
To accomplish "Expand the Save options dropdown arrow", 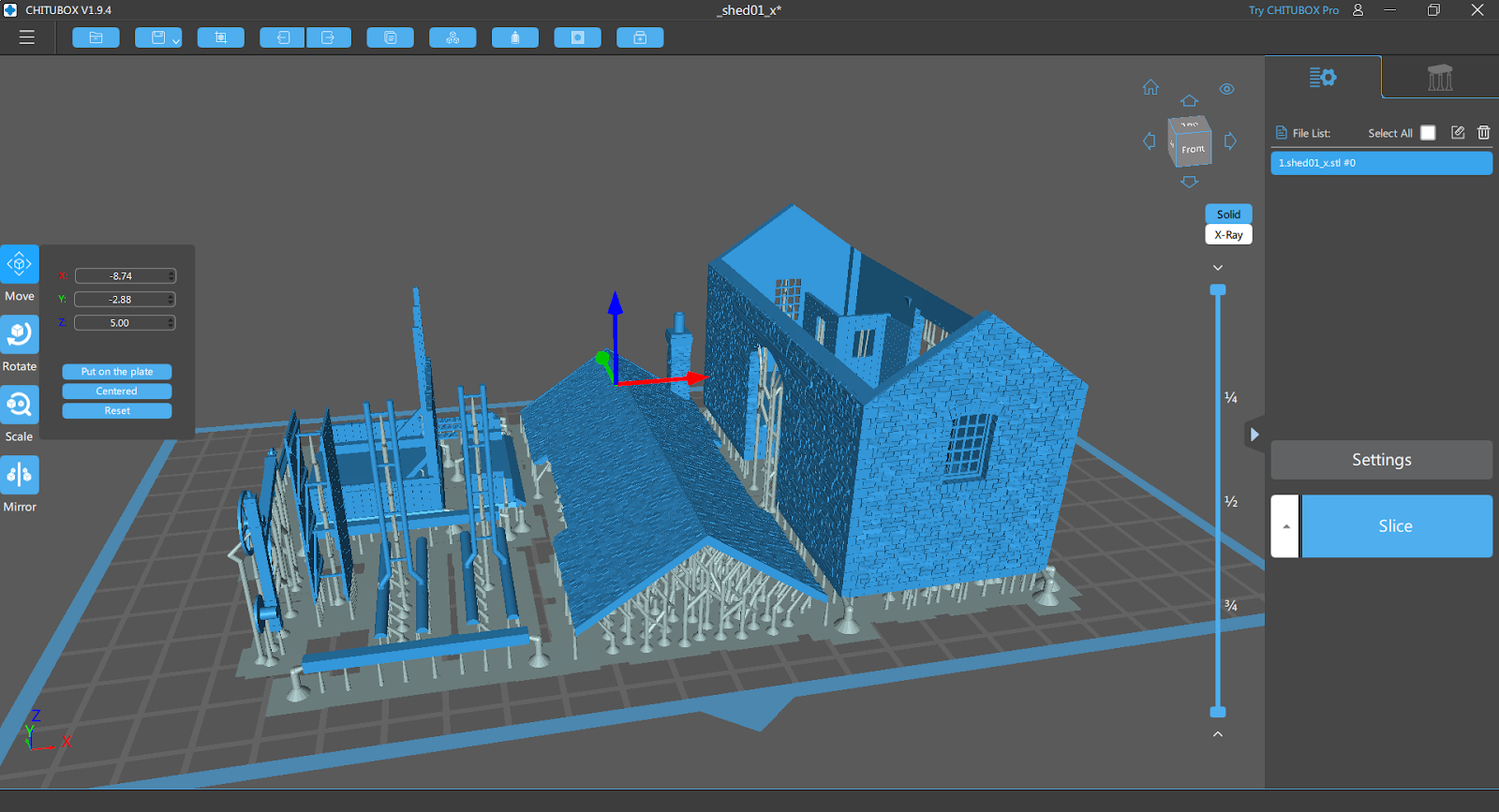I will (x=175, y=41).
